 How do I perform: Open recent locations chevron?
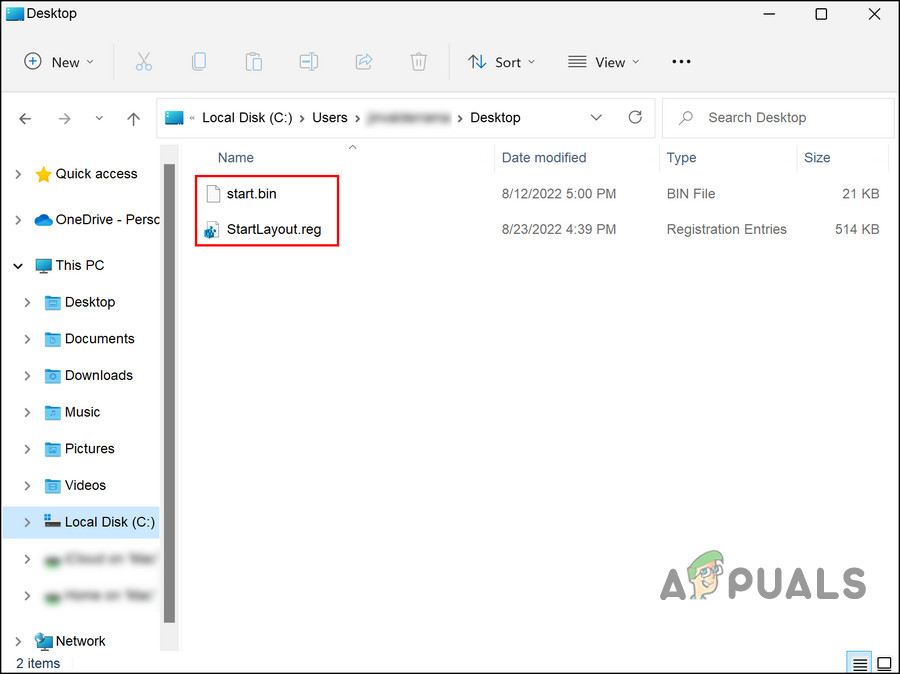coord(99,118)
